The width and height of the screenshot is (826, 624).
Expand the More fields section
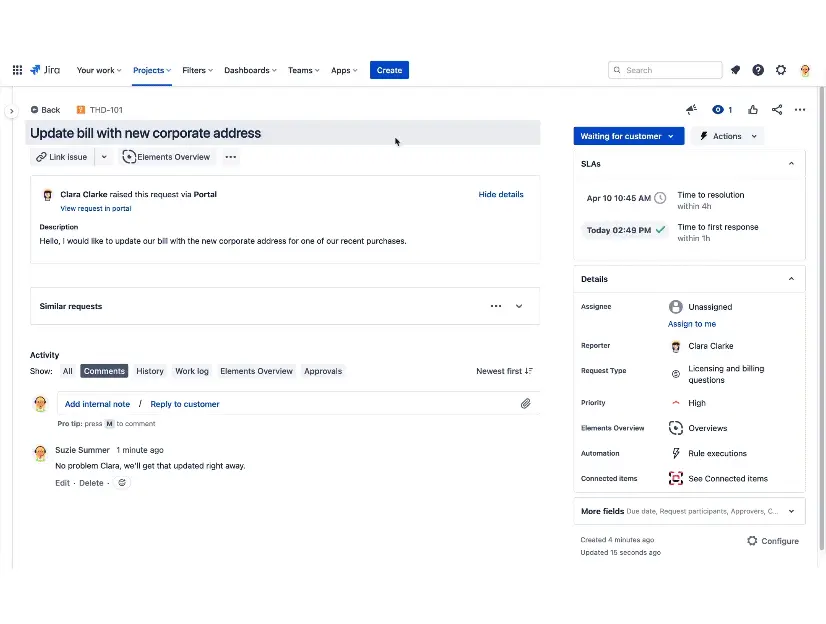tap(791, 511)
